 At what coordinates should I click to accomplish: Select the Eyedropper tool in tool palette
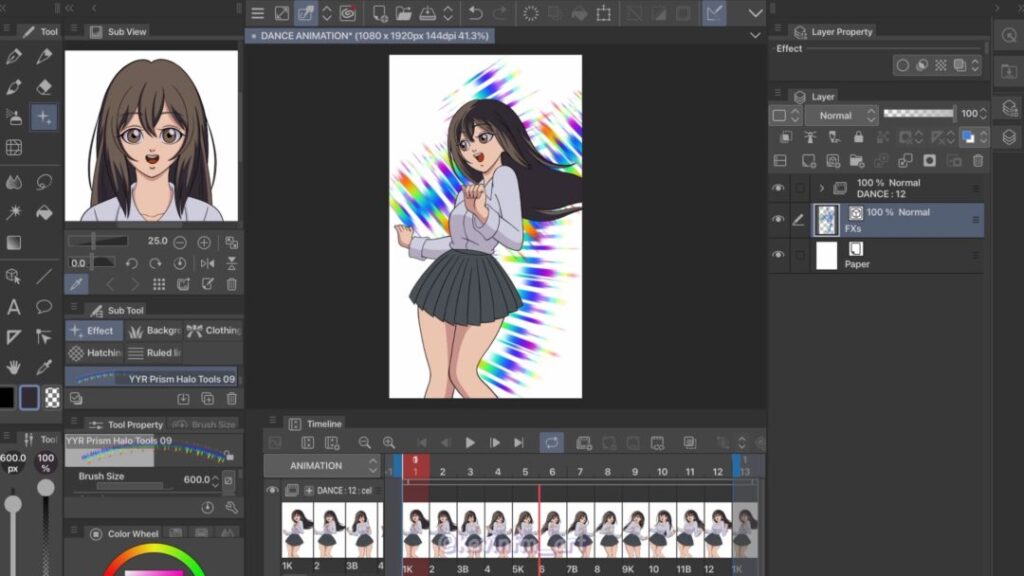44,367
